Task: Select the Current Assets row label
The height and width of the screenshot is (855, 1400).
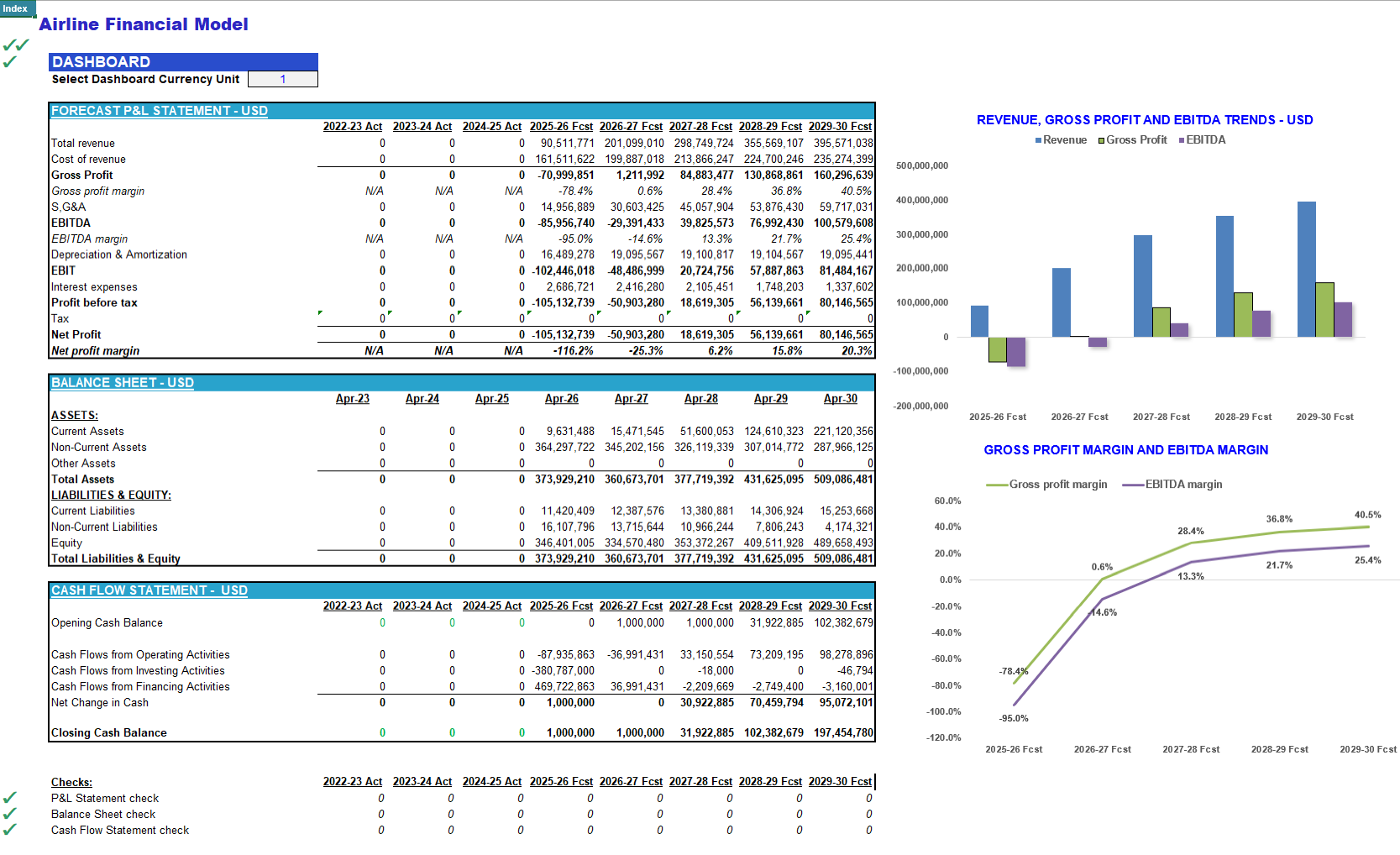Action: point(87,432)
